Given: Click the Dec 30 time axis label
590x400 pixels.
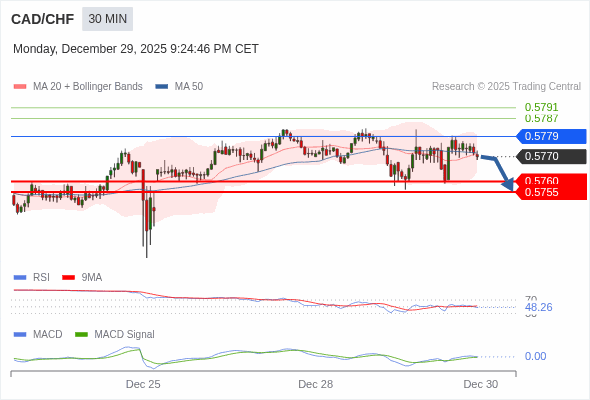Looking at the screenshot, I should click(481, 384).
